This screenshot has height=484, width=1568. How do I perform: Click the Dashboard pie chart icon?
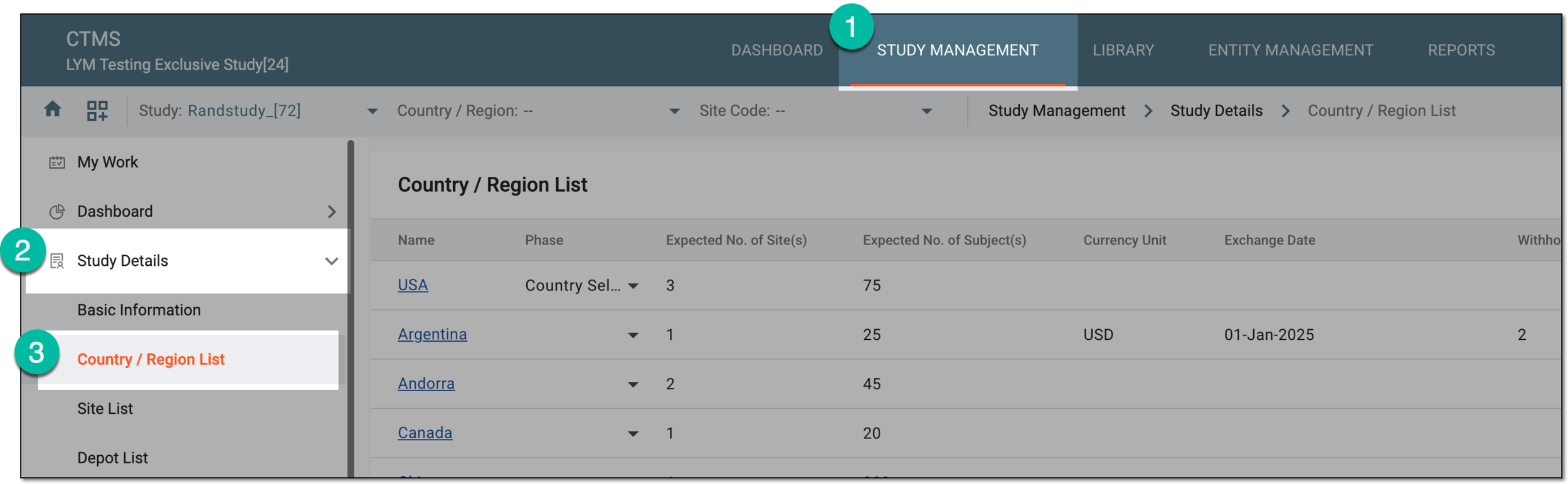point(57,212)
